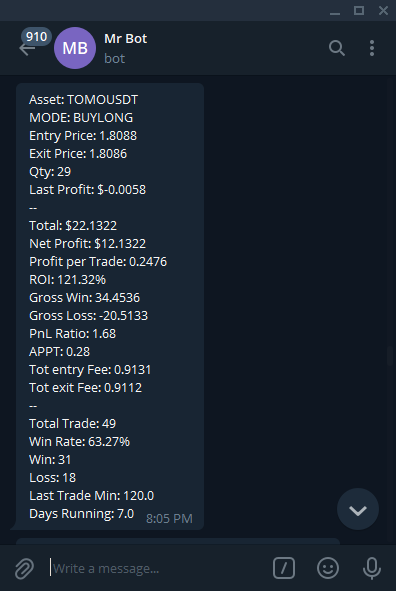The width and height of the screenshot is (396, 591).
Task: Attach a file with the paperclip icon
Action: coord(24,568)
